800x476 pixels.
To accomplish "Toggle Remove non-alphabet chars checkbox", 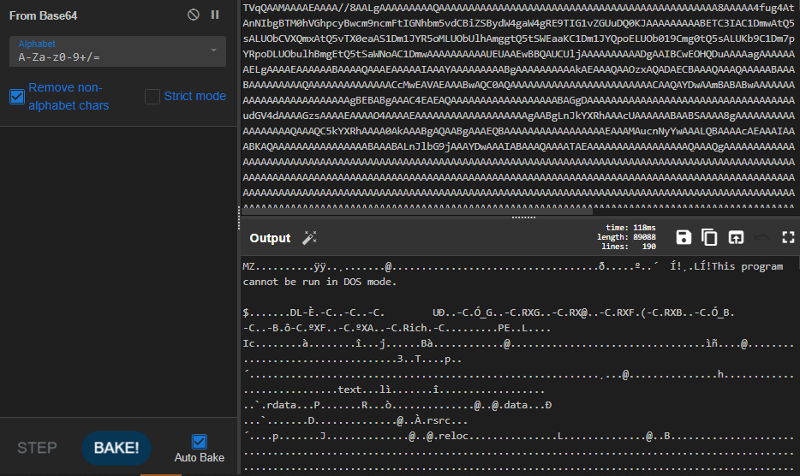I will (17, 96).
